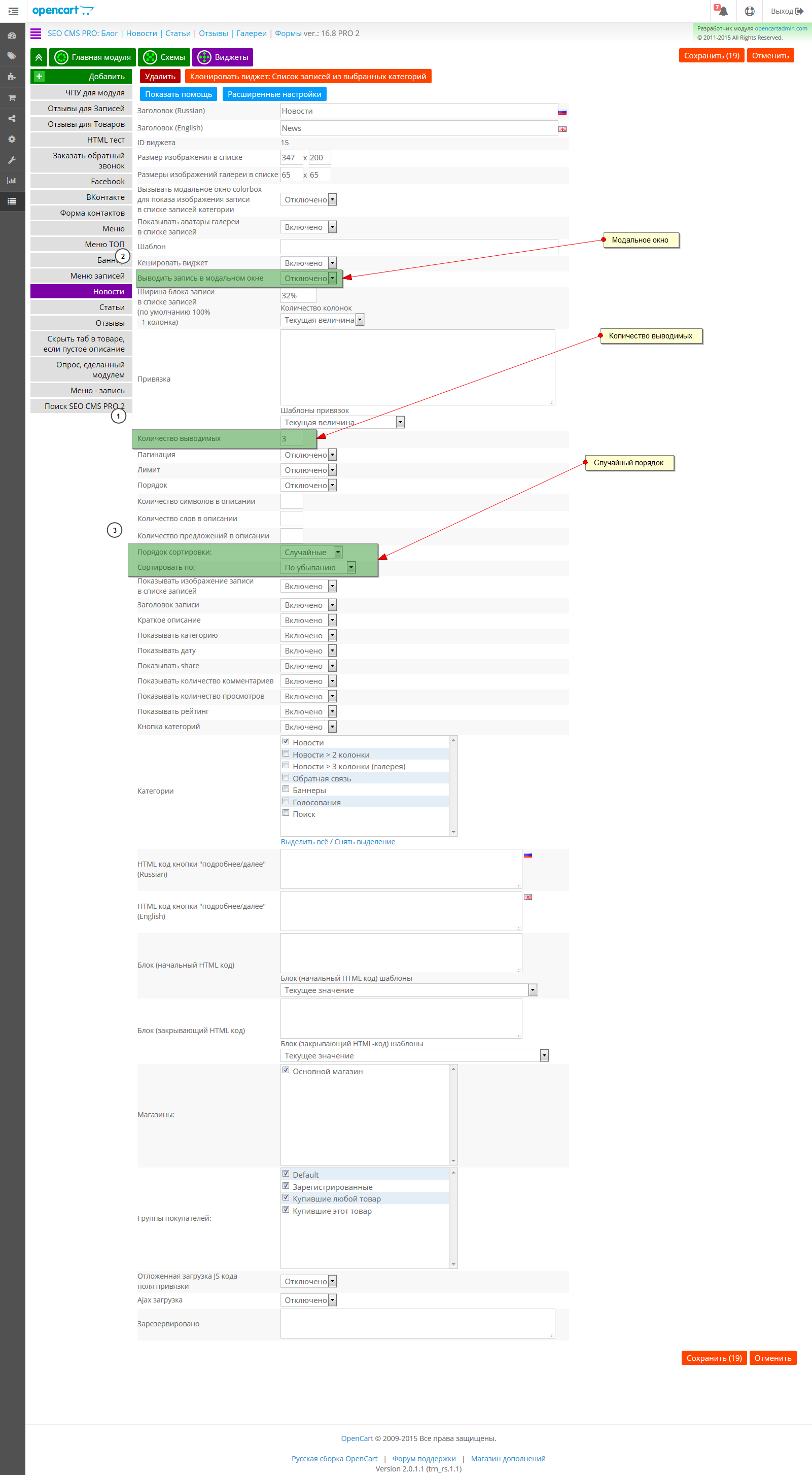The height and width of the screenshot is (1475, 812).
Task: Expand the 'Пагинация' dropdown
Action: point(308,455)
